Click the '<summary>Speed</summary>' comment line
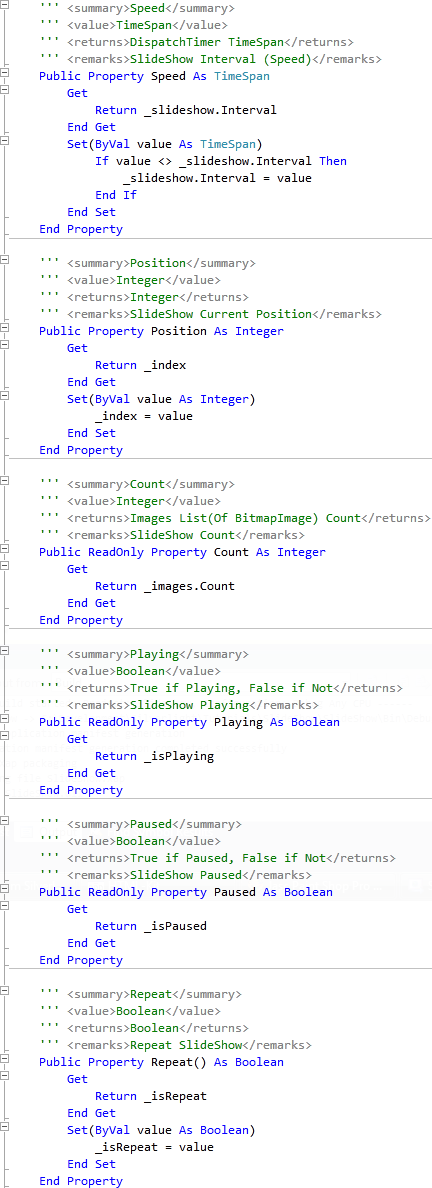 (150, 8)
